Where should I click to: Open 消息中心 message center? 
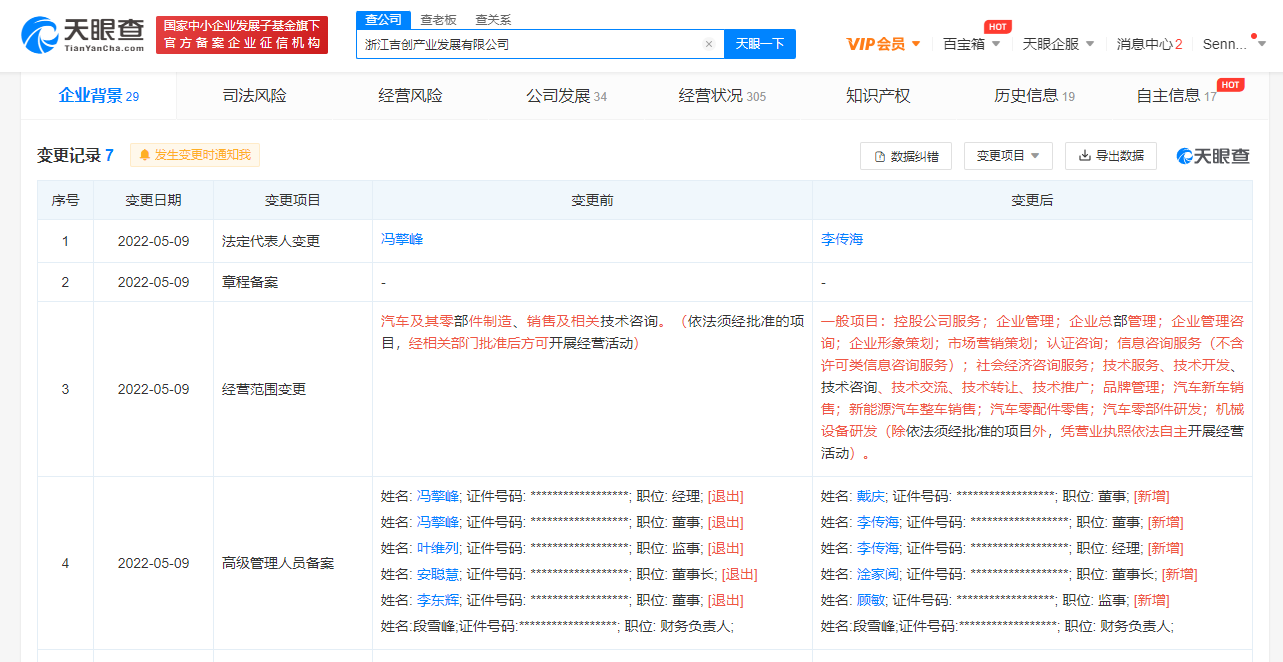tap(1149, 44)
